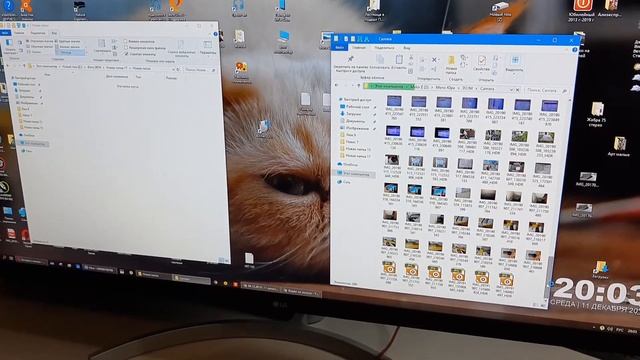Open the Жабра 25 стерео desktop folder
Screen dimensions: 640x360
click(597, 114)
